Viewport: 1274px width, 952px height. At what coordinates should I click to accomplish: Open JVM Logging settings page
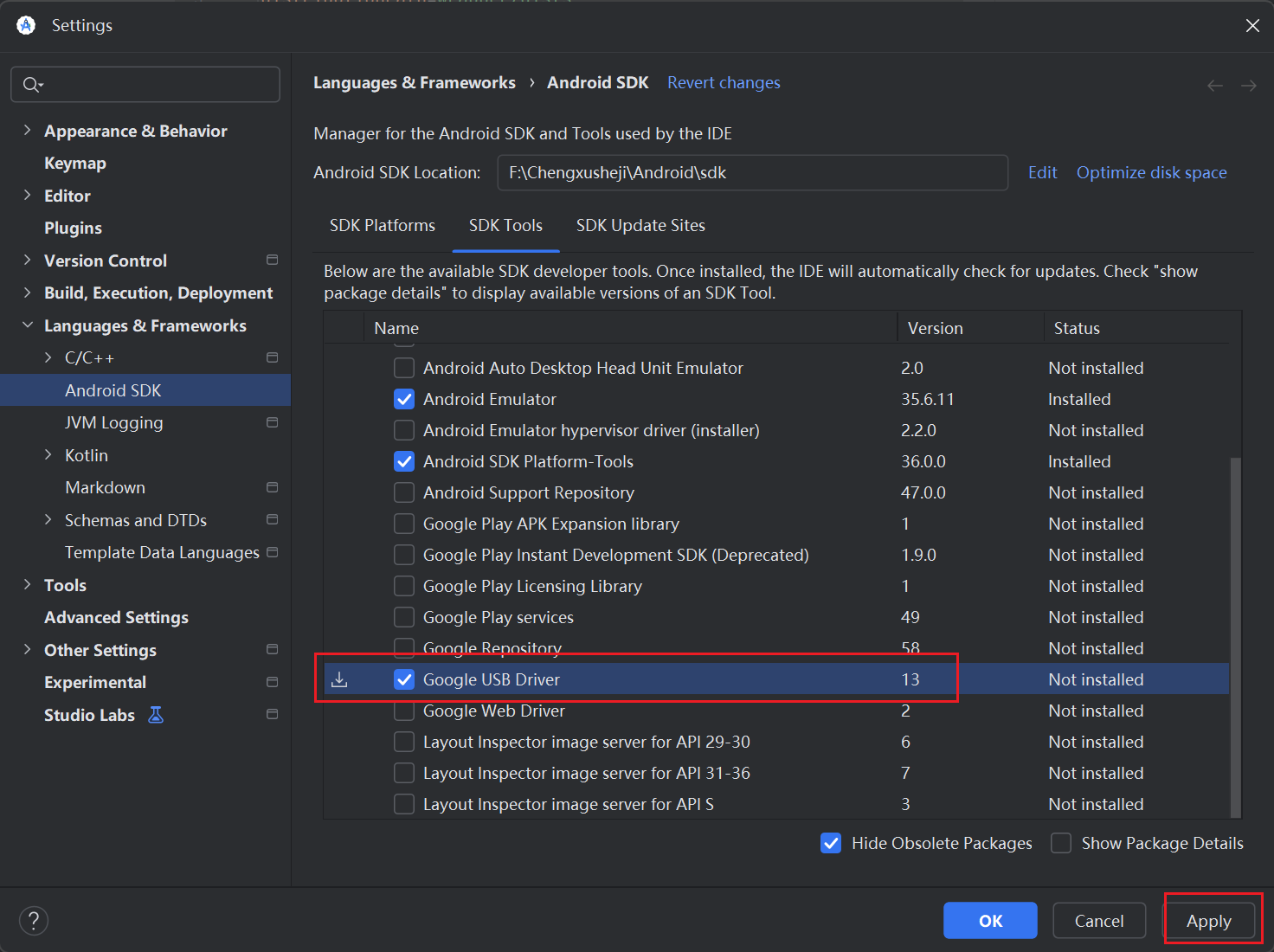(x=113, y=422)
